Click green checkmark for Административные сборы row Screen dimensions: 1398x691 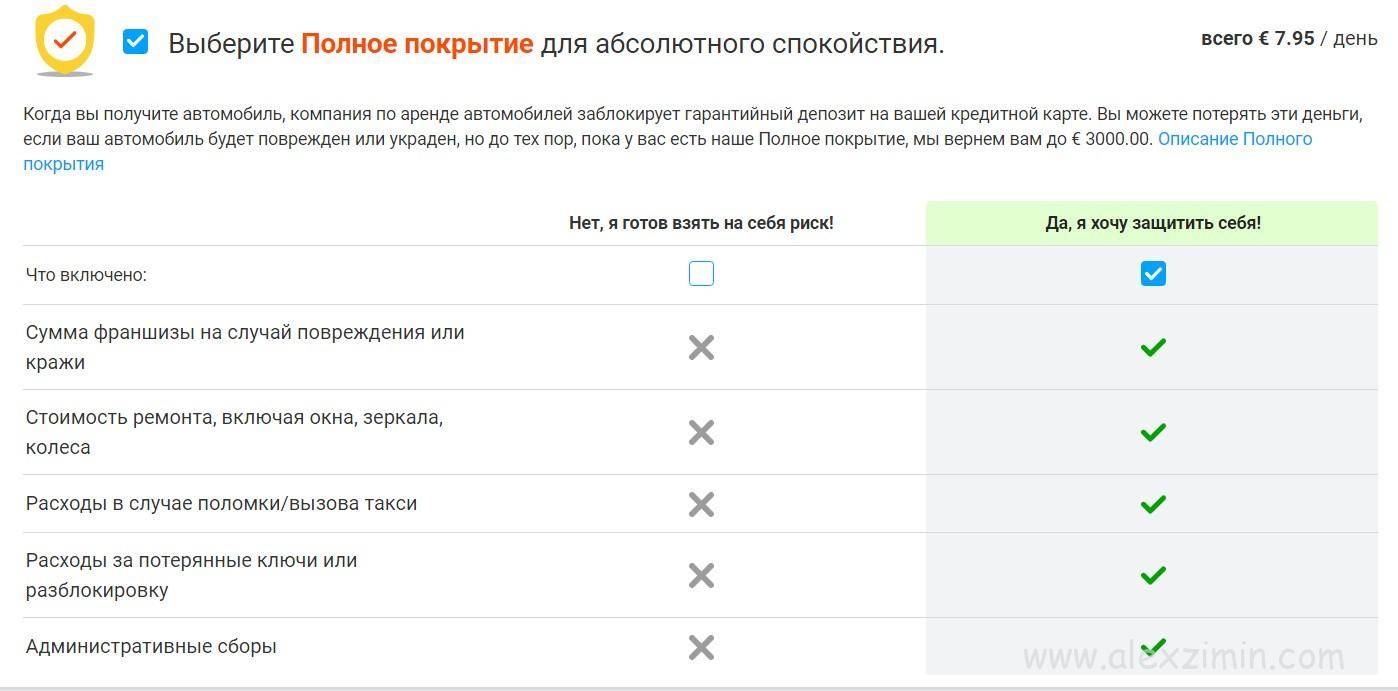click(x=1153, y=646)
